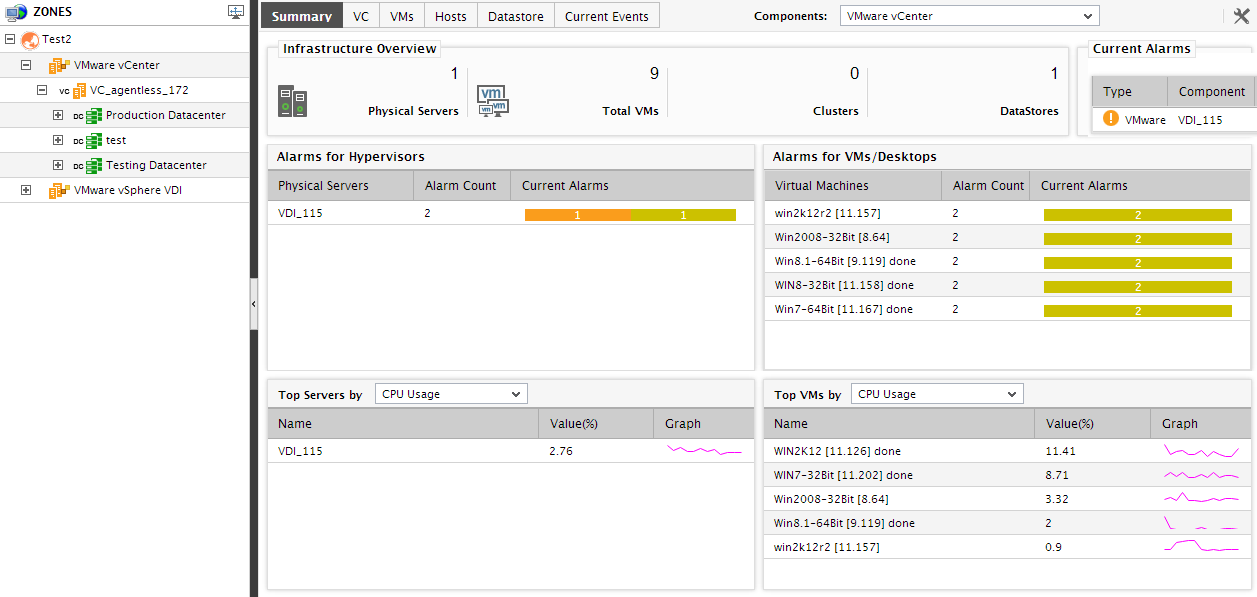Click Win2008-32Bit [8.64] in alarms table
Screen dimensions: 1257x597
pyautogui.click(x=832, y=237)
